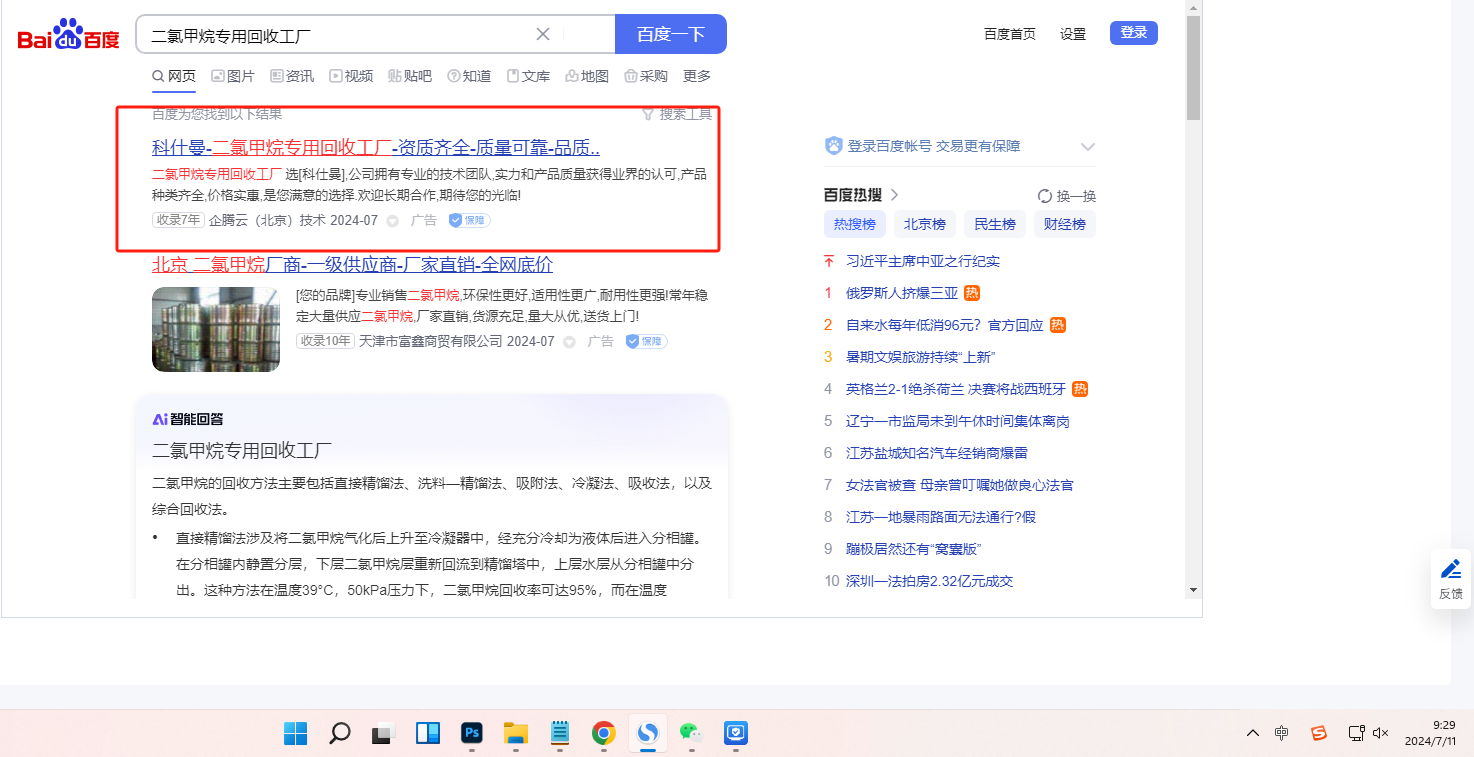Toggle the system volume mute icon
This screenshot has width=1474, height=757.
coord(1381,733)
